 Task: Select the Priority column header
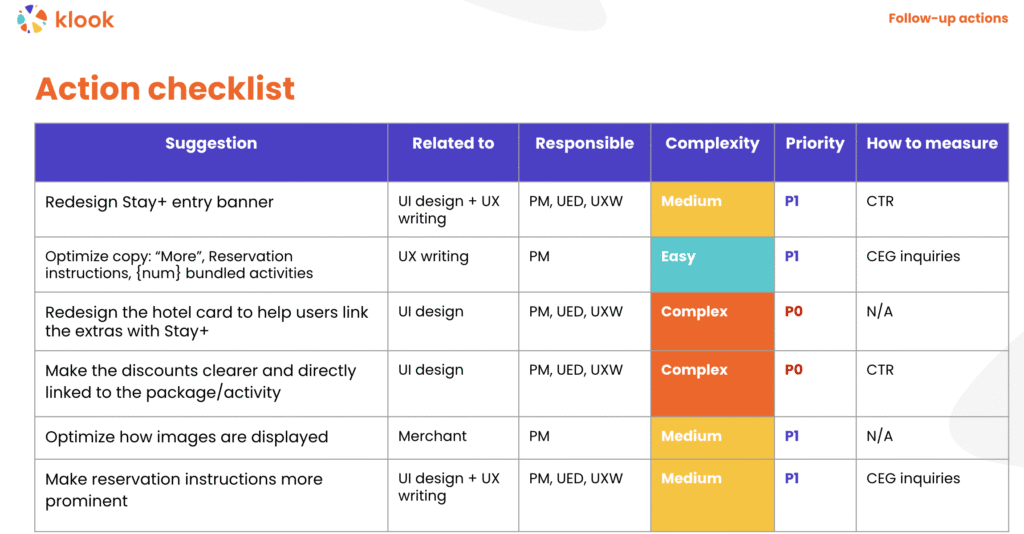coord(814,143)
